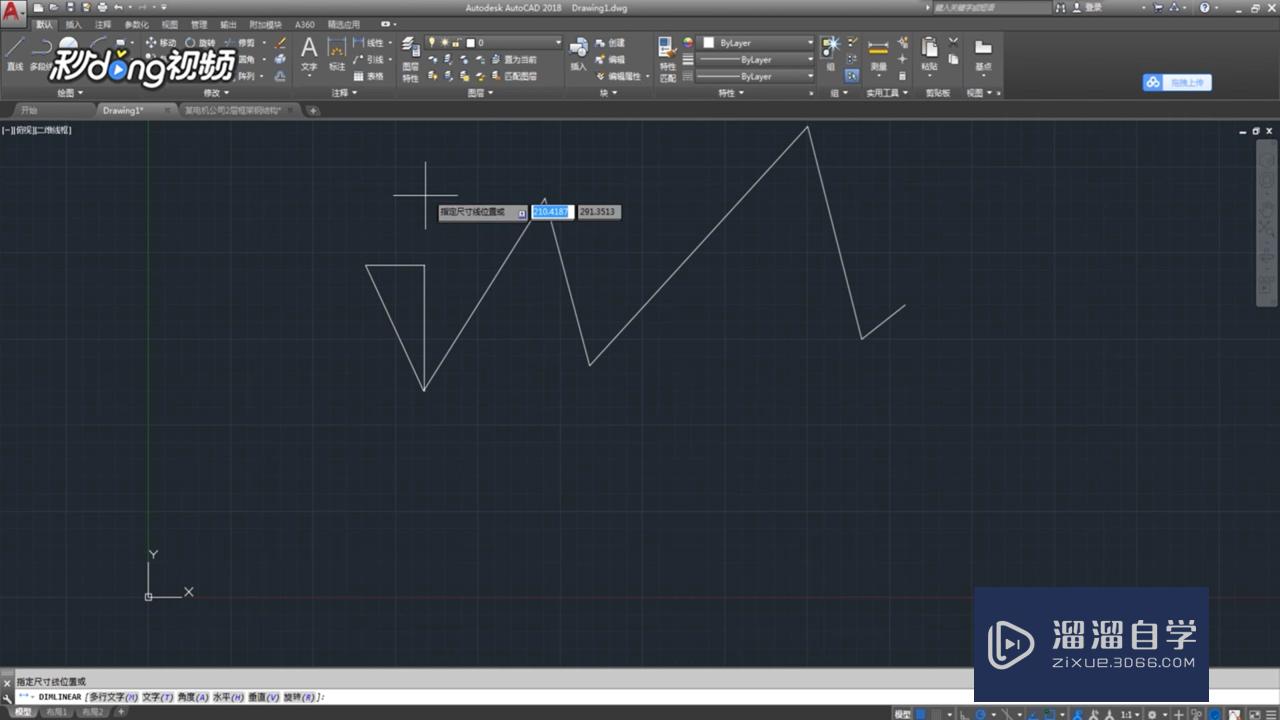Click Match Layer (匹配图层) tool

(513, 76)
